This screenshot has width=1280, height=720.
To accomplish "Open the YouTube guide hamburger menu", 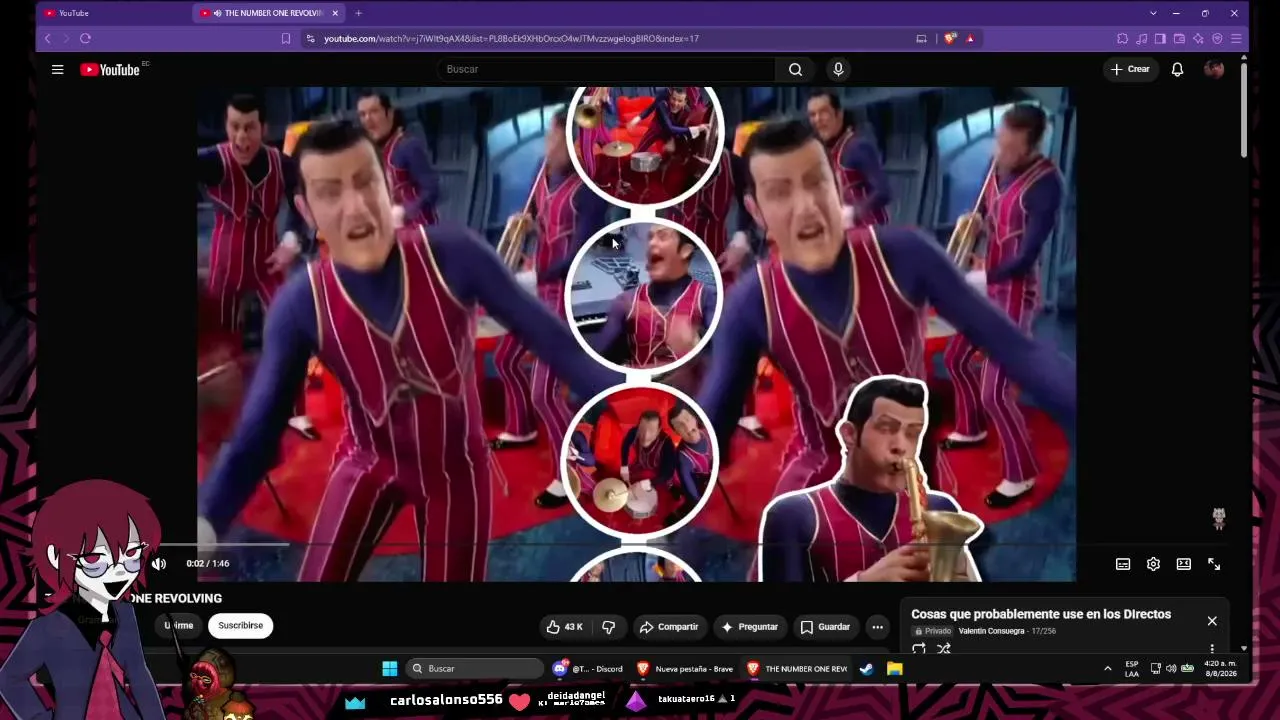I will pyautogui.click(x=58, y=69).
